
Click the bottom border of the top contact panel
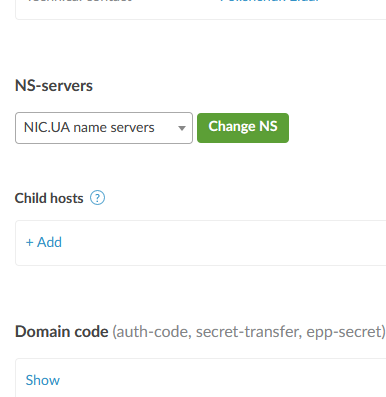tap(200, 19)
